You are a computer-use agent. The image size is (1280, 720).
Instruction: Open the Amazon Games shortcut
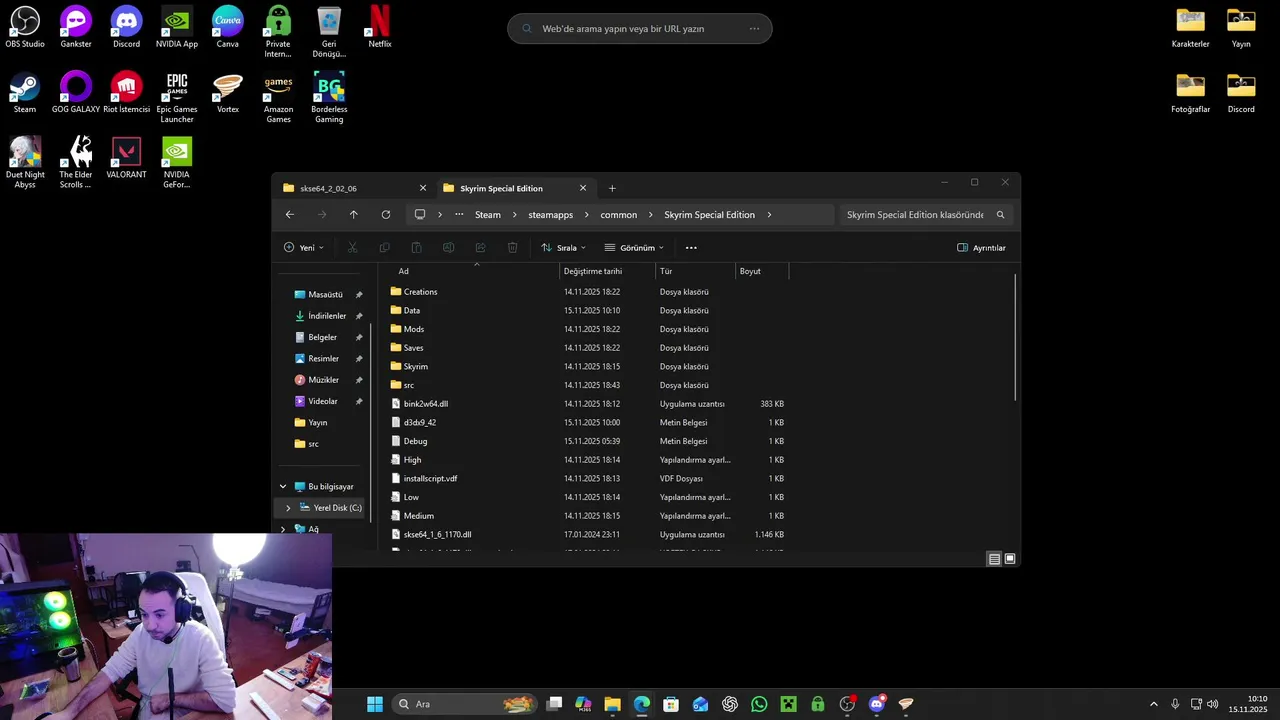pos(278,97)
